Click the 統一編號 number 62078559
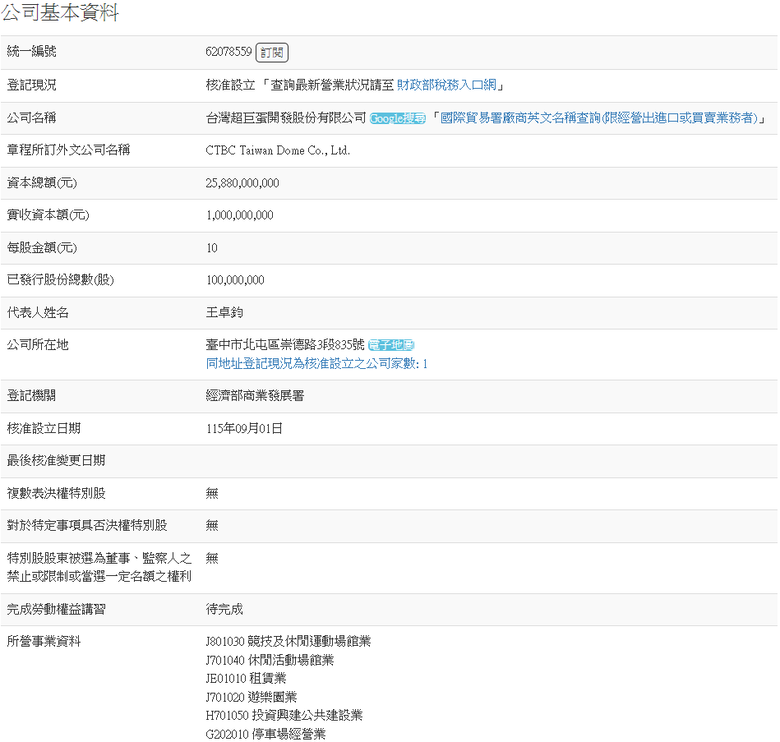Screen dimensions: 780x742 (229, 52)
